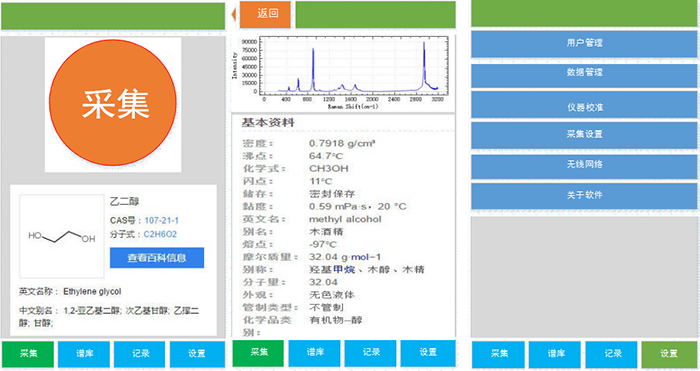Click the Raman spectrum chart
Viewport: 700px width, 371px height.
pyautogui.click(x=343, y=73)
